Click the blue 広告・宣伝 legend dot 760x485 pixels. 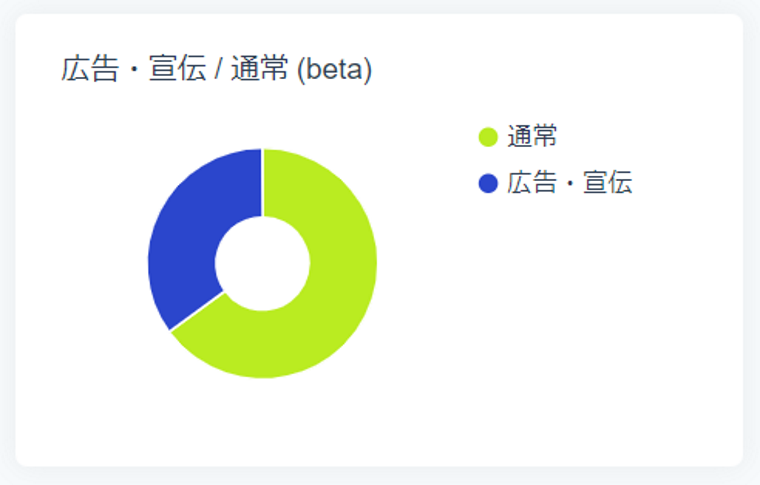click(488, 183)
